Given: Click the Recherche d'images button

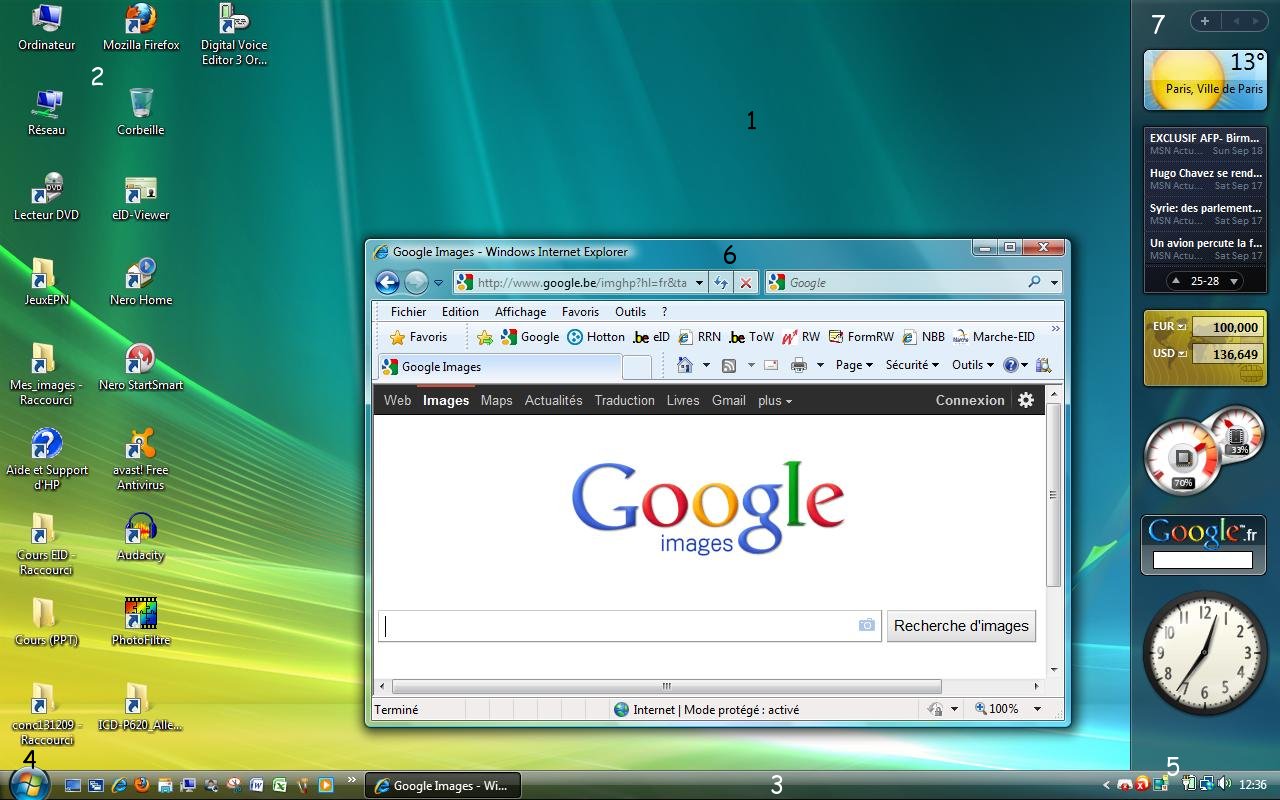Looking at the screenshot, I should point(961,626).
